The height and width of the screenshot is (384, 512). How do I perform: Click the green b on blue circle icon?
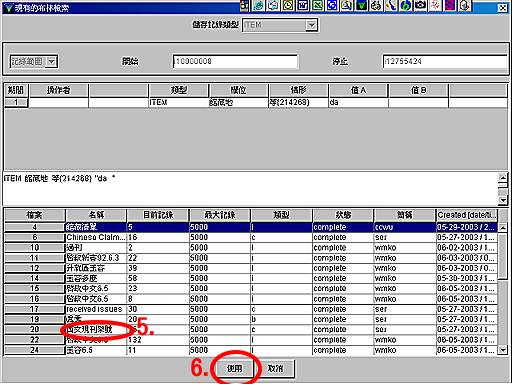click(x=406, y=5)
